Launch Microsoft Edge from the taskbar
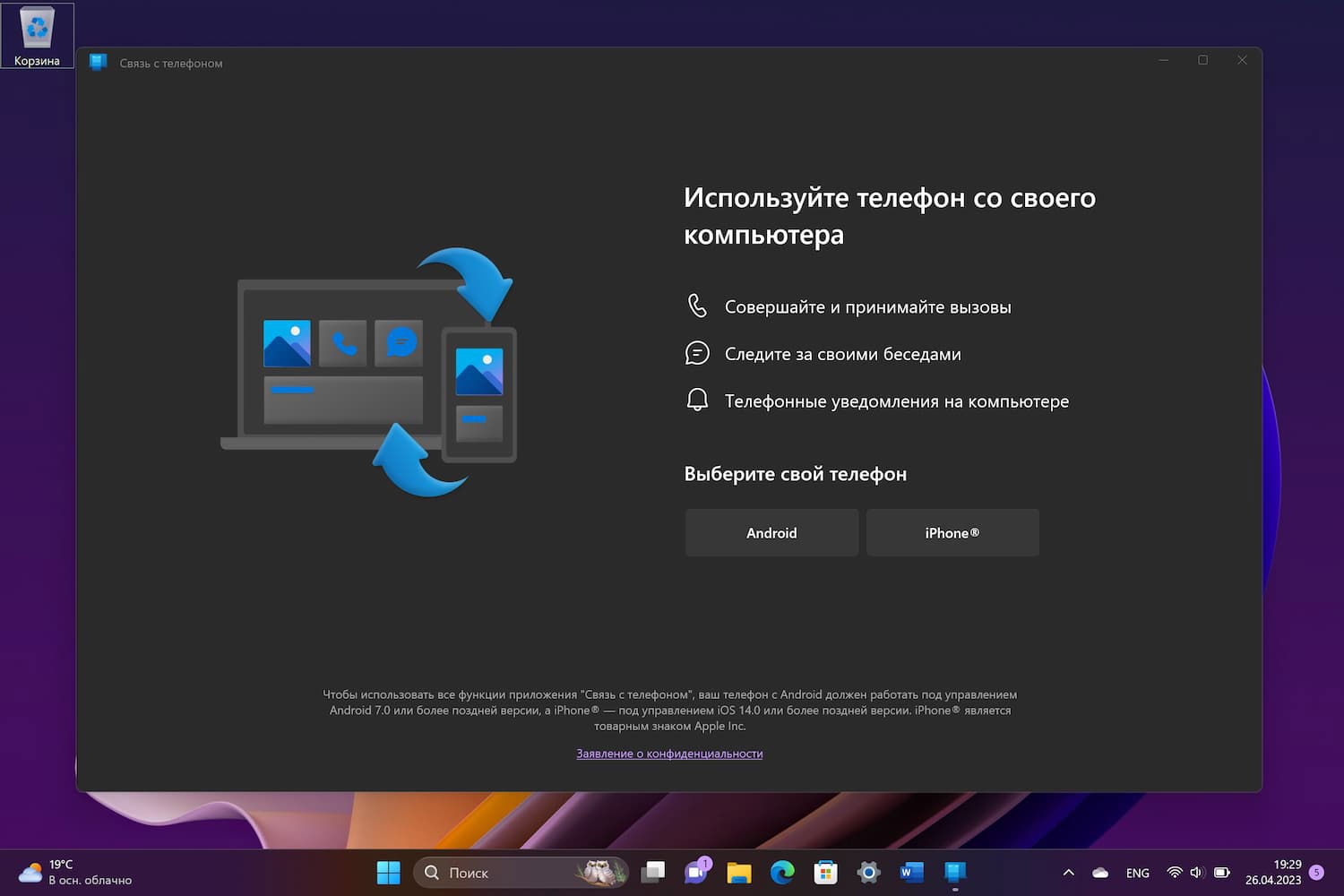1344x896 pixels. pos(782,873)
